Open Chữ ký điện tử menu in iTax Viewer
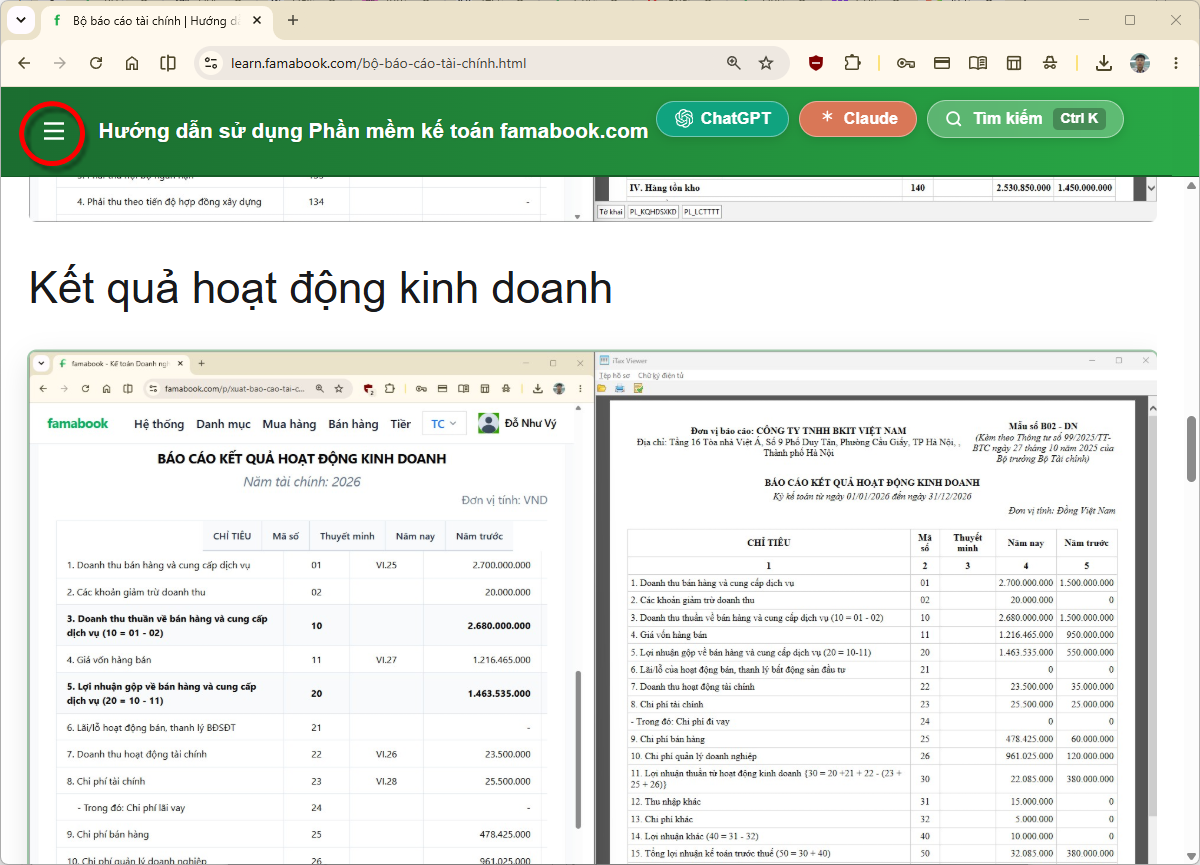The height and width of the screenshot is (865, 1200). [x=660, y=375]
